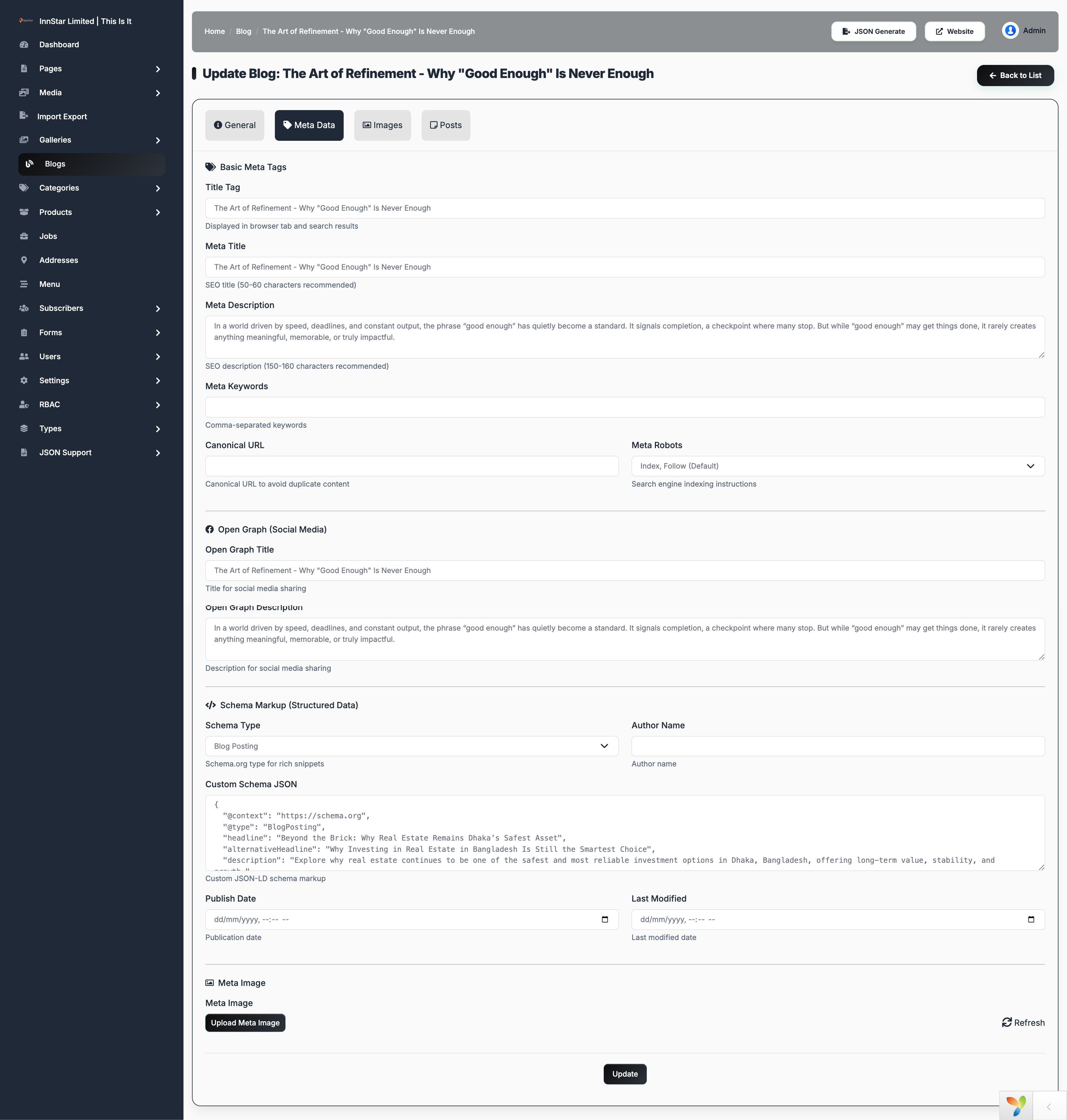Click the Addresses pin icon
This screenshot has height=1120, width=1067.
click(x=24, y=260)
